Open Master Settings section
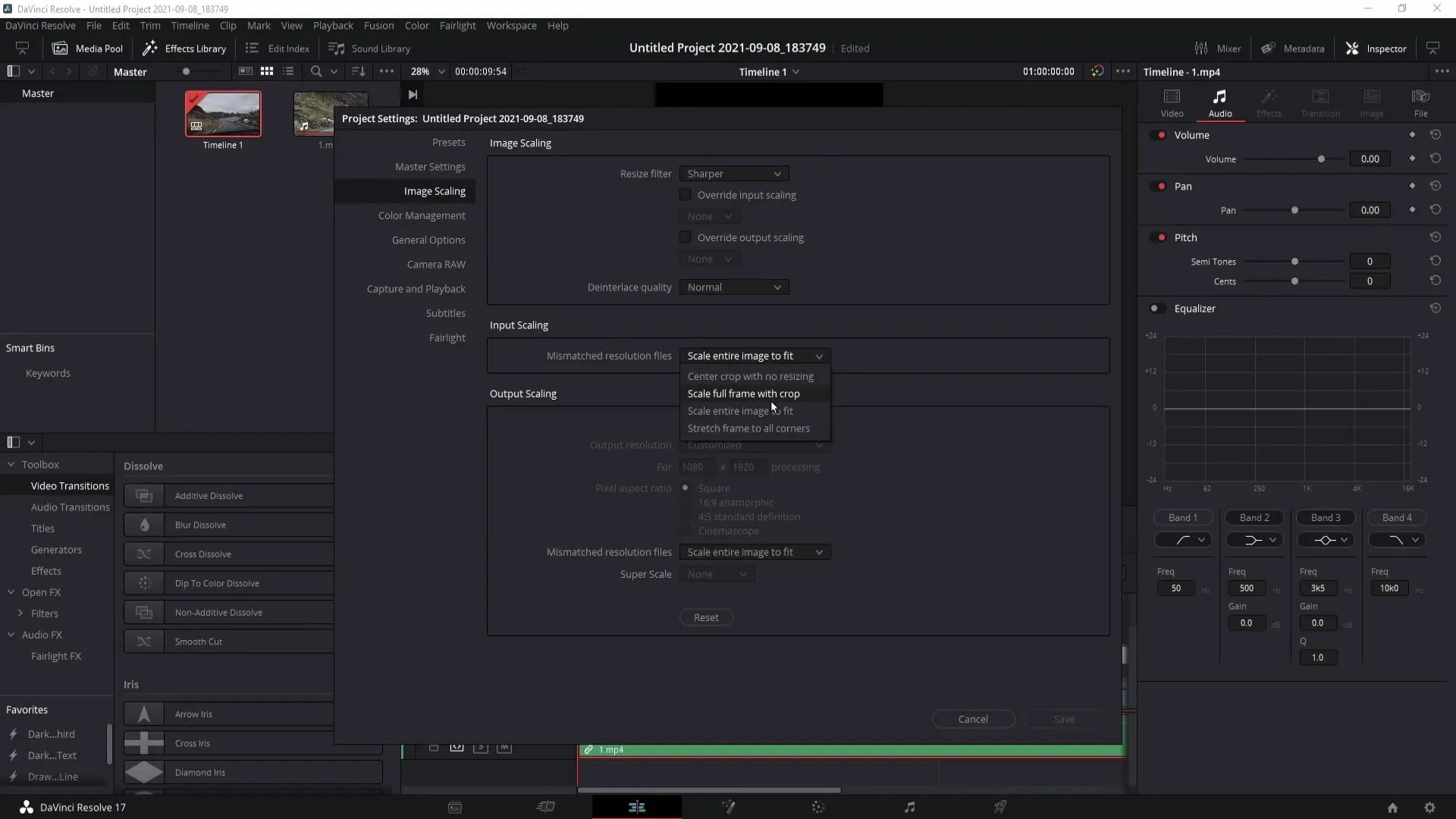The image size is (1456, 819). click(x=430, y=167)
